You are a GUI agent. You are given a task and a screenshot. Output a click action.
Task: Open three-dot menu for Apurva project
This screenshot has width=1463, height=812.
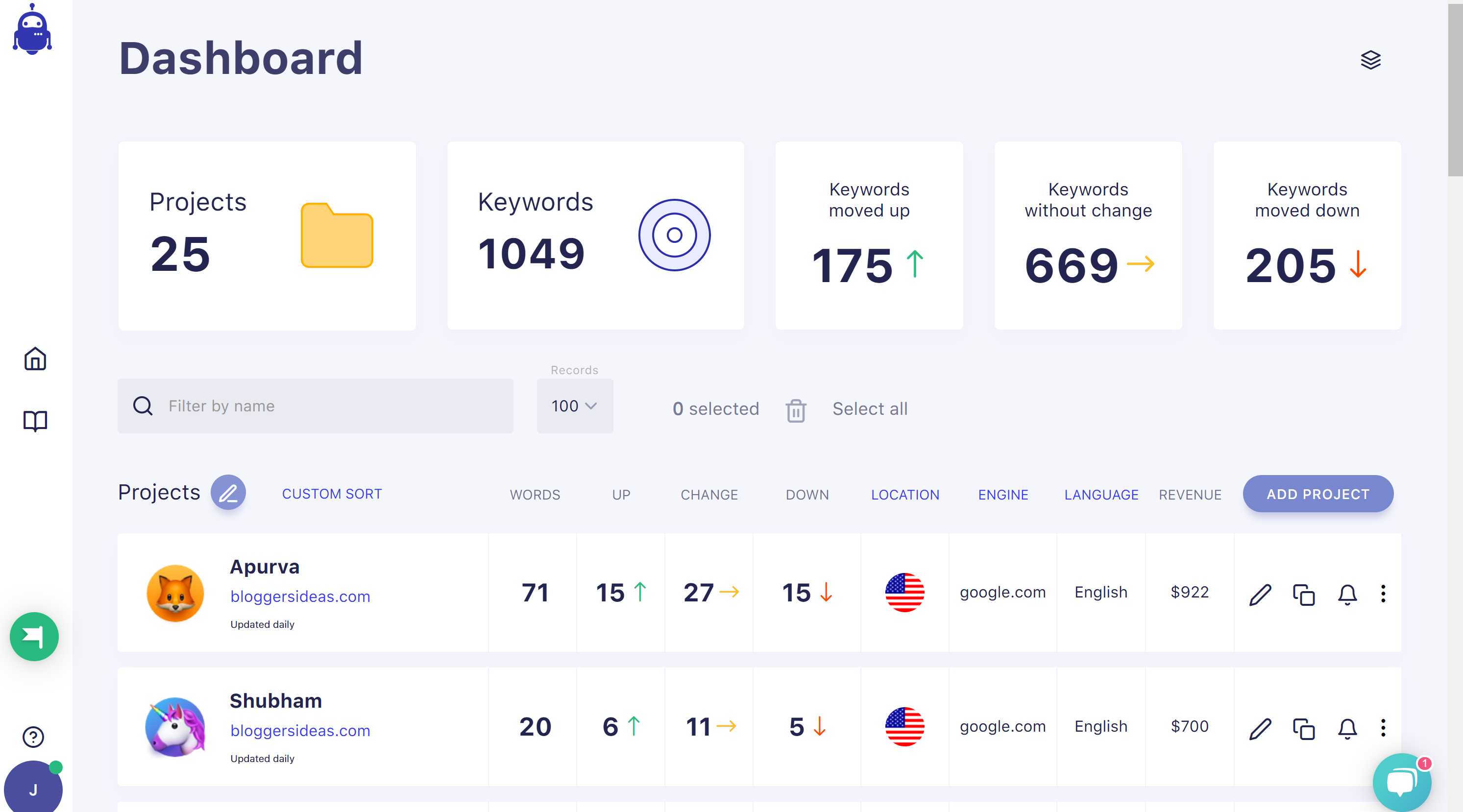[x=1383, y=594]
